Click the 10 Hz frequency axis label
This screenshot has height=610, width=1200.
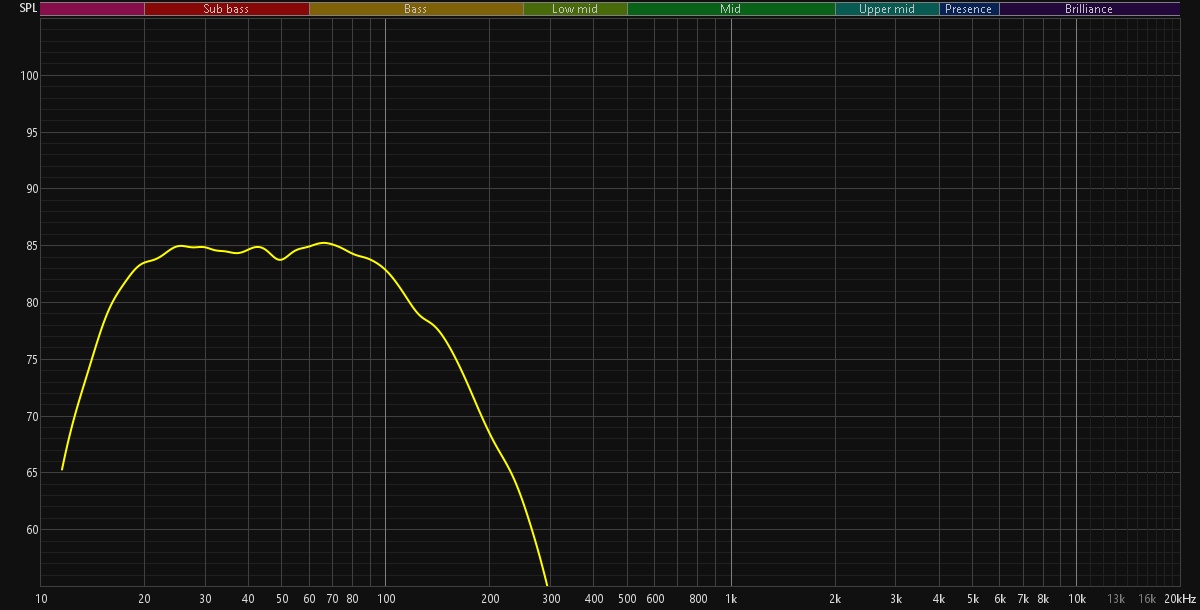[x=41, y=599]
